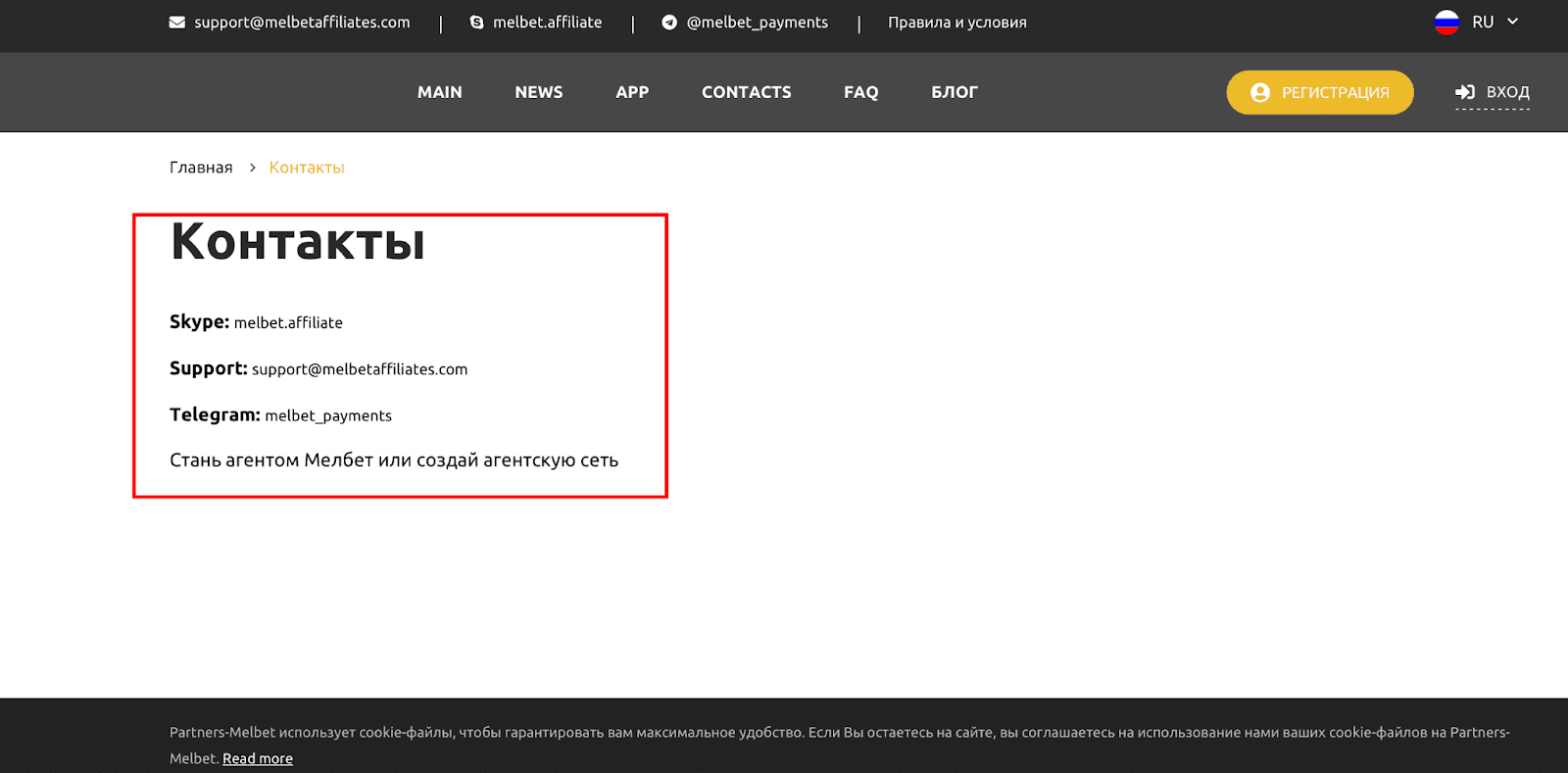Screen dimensions: 1568x773
Task: Click melbet_payments Telegram value in contacts
Action: click(x=328, y=415)
